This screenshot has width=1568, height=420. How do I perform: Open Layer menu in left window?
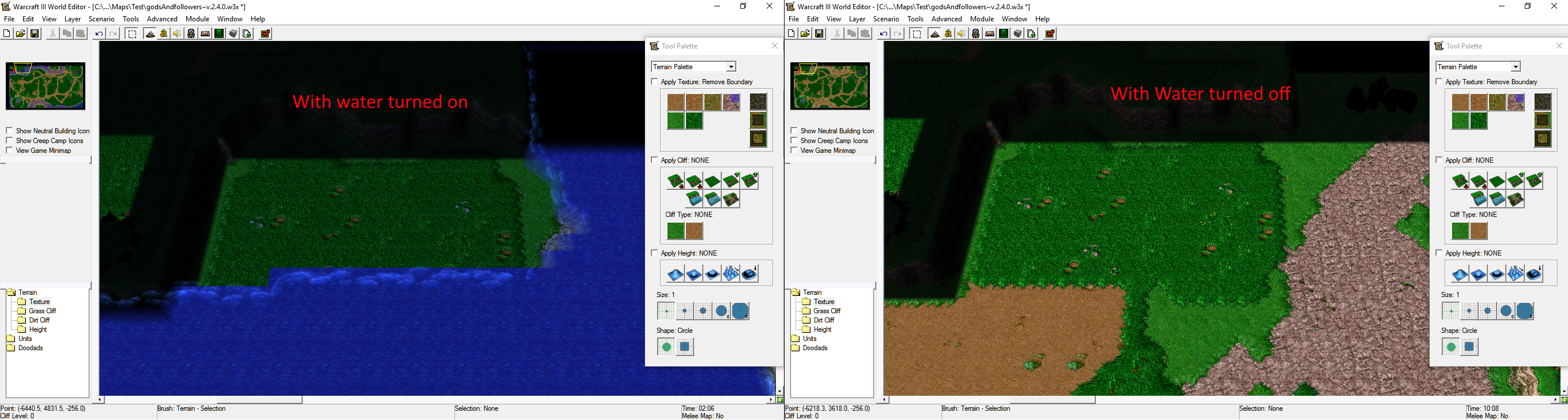tap(73, 19)
